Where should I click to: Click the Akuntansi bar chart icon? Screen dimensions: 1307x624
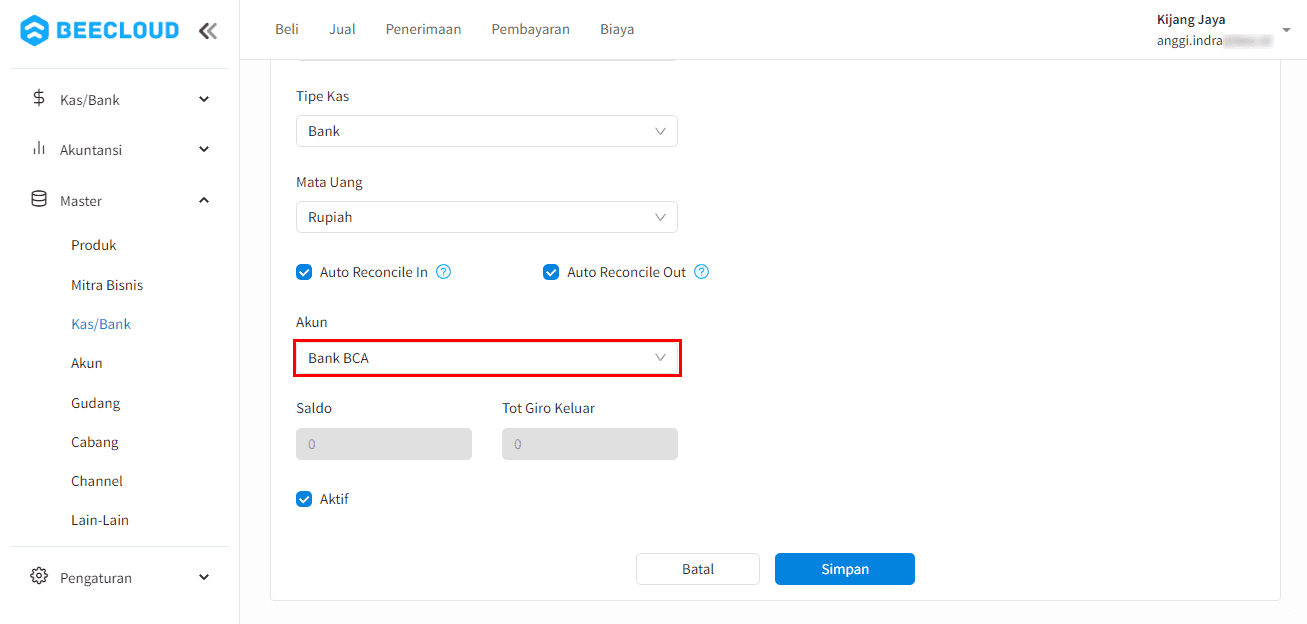pos(39,149)
